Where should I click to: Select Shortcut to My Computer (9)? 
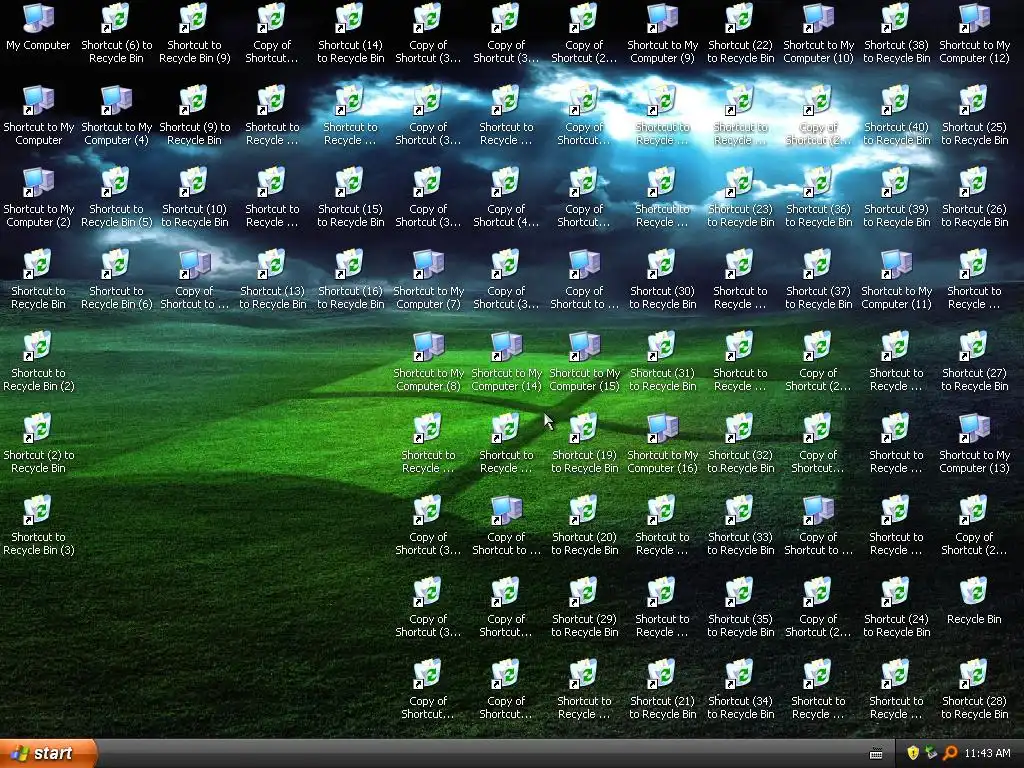click(662, 34)
